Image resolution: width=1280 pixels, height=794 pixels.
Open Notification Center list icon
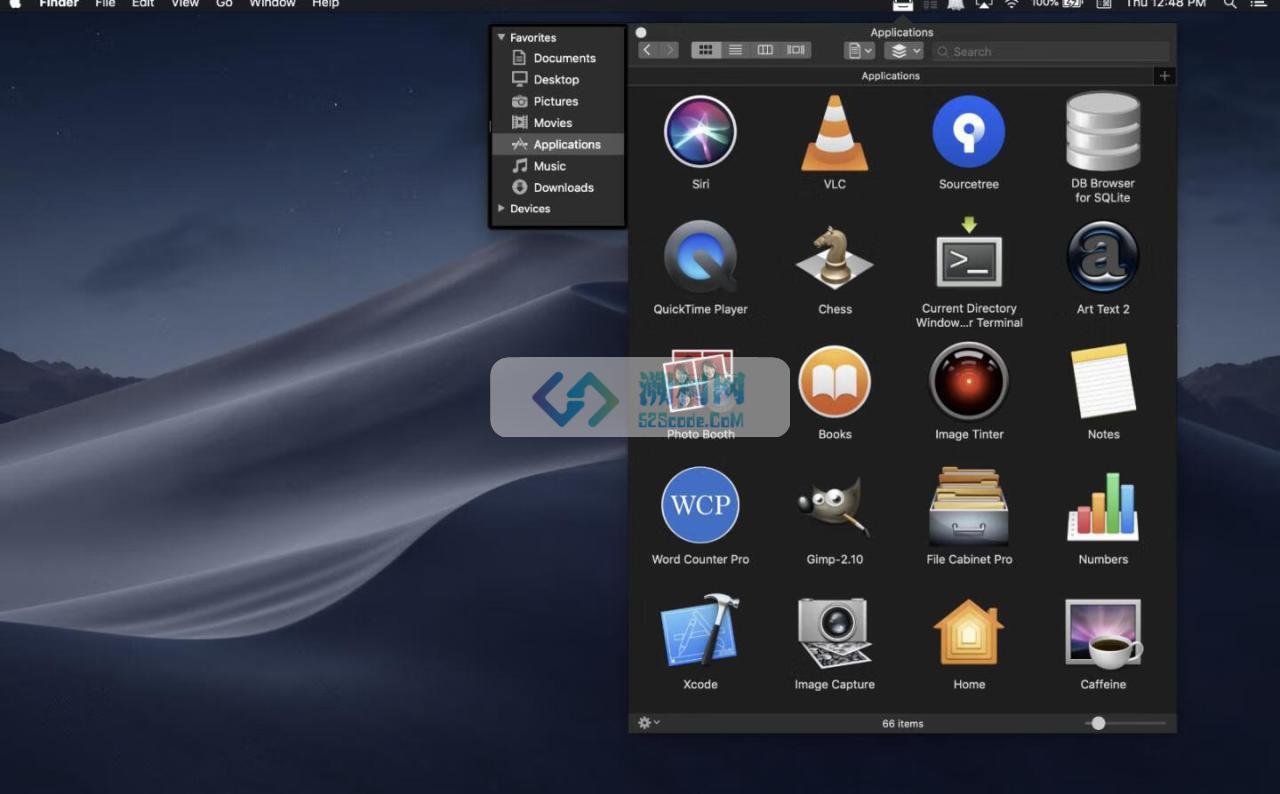click(1258, 4)
